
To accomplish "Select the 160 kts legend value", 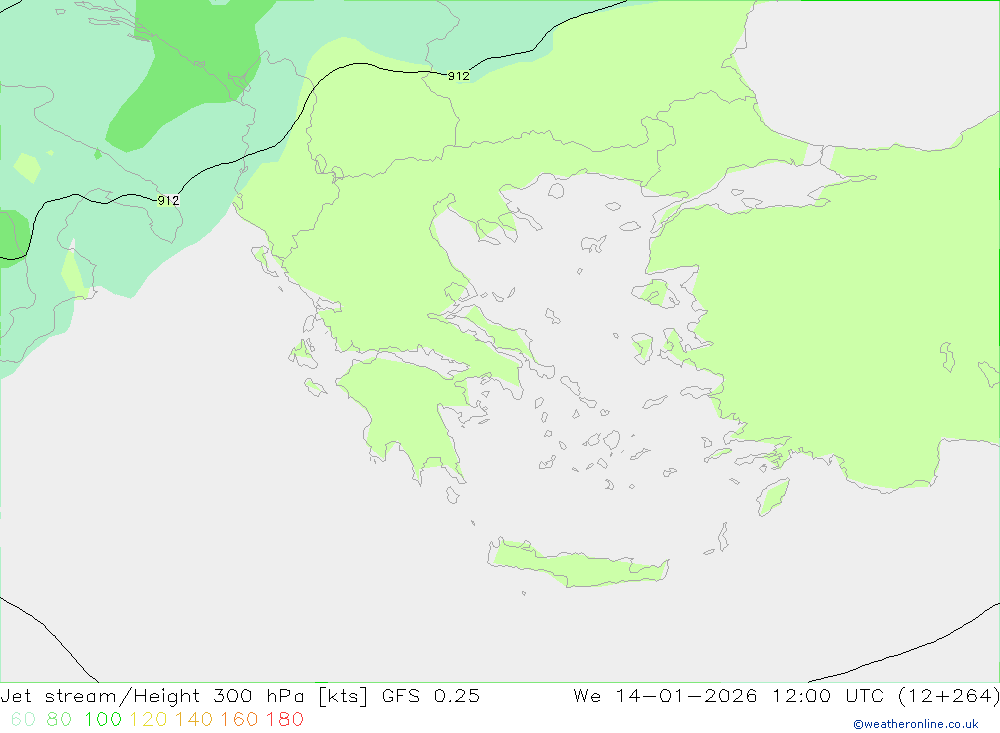I will 239,719.
